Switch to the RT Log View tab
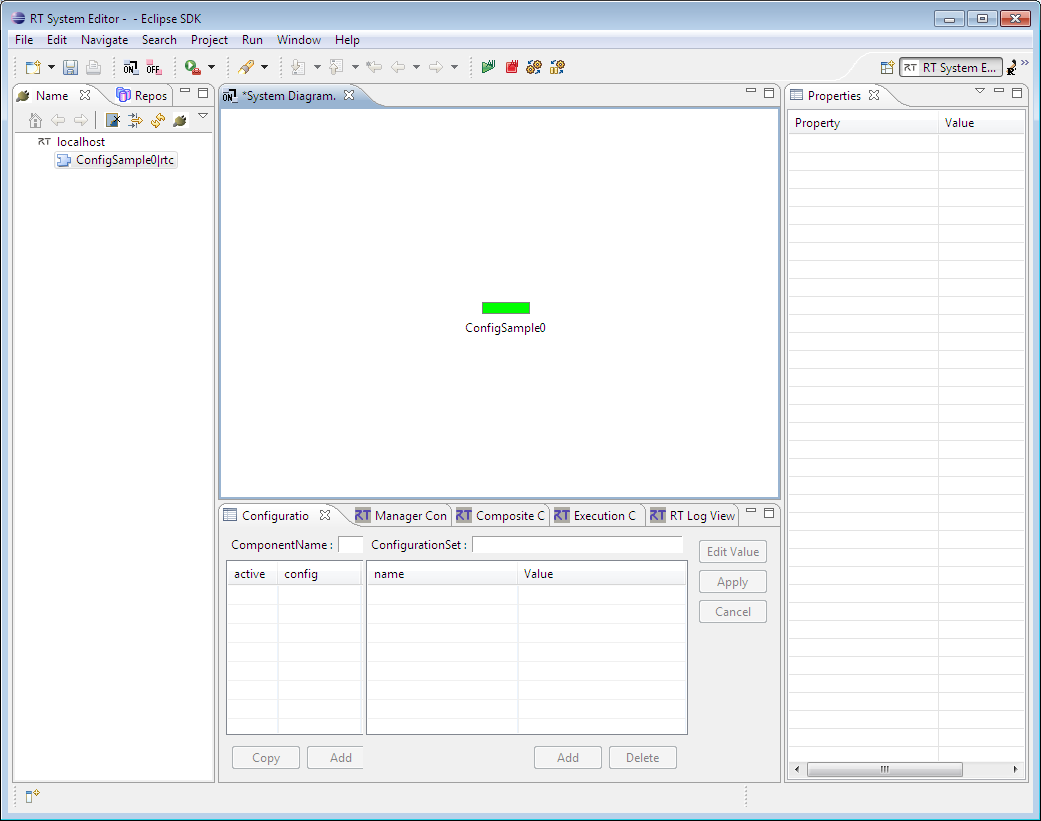This screenshot has height=821, width=1041. point(692,516)
